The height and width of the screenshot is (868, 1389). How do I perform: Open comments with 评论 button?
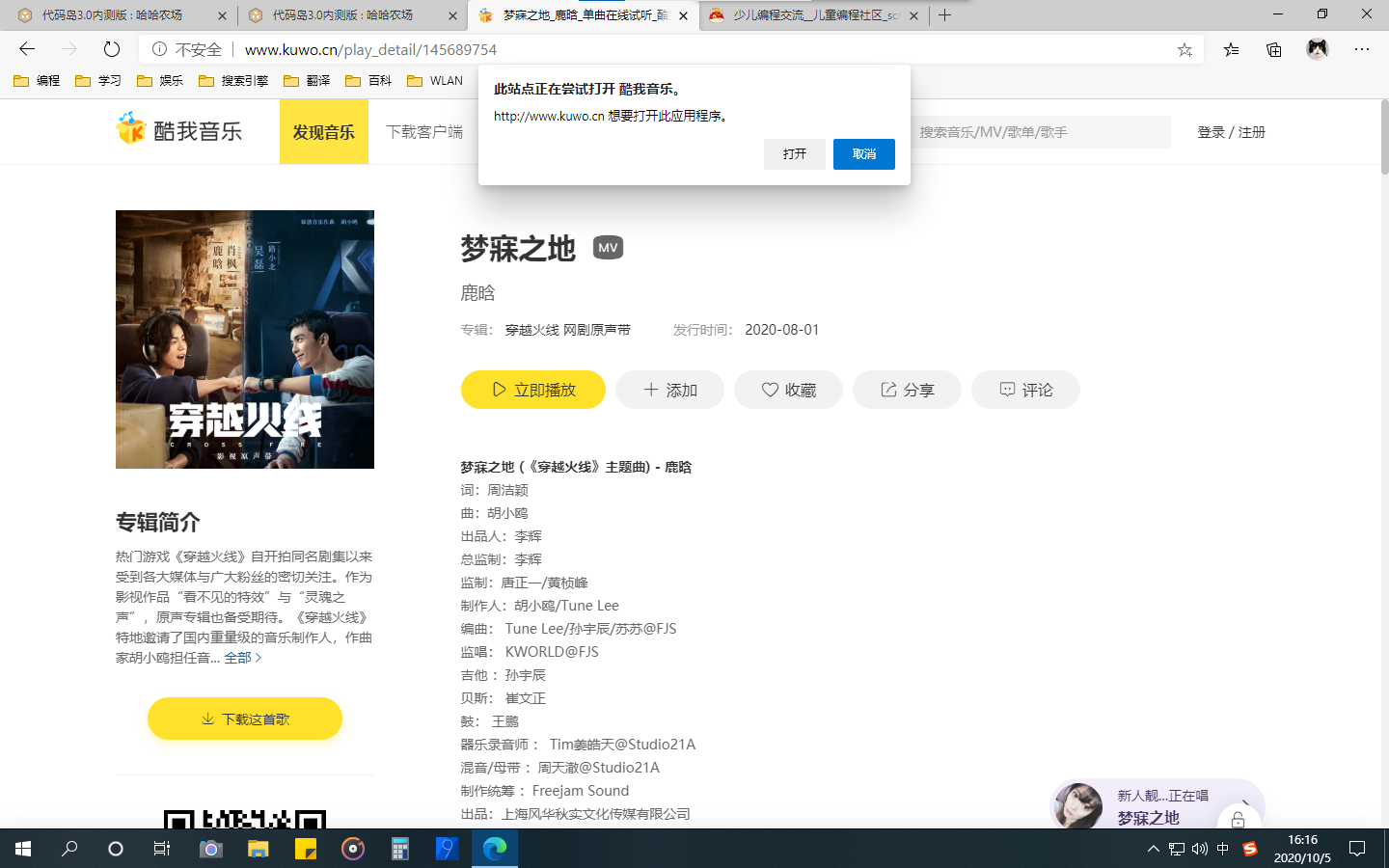pyautogui.click(x=1025, y=390)
